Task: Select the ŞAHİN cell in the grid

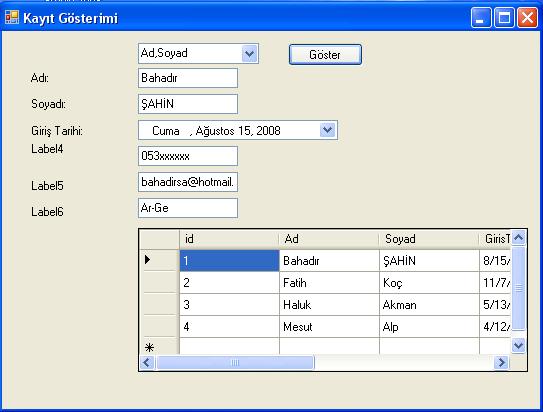Action: [x=429, y=260]
